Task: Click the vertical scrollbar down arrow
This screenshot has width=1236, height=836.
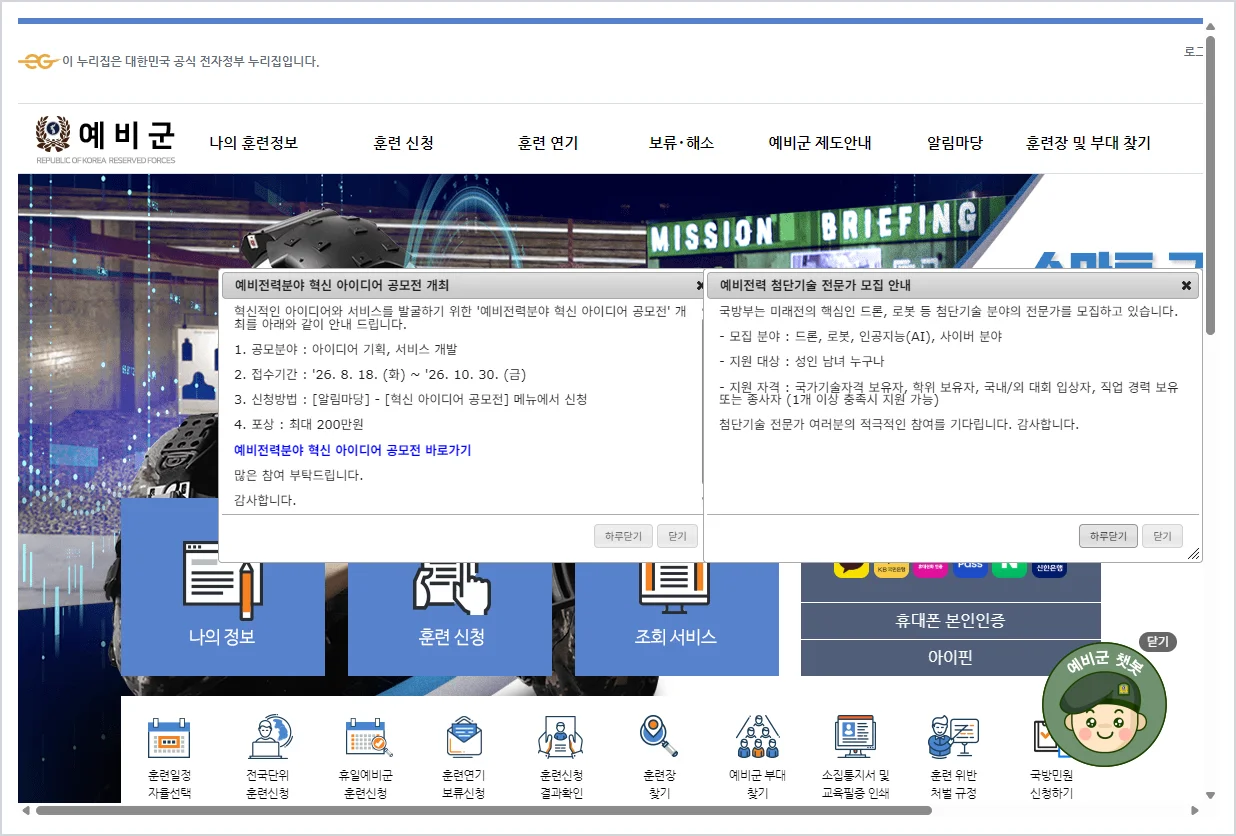Action: coord(1210,796)
